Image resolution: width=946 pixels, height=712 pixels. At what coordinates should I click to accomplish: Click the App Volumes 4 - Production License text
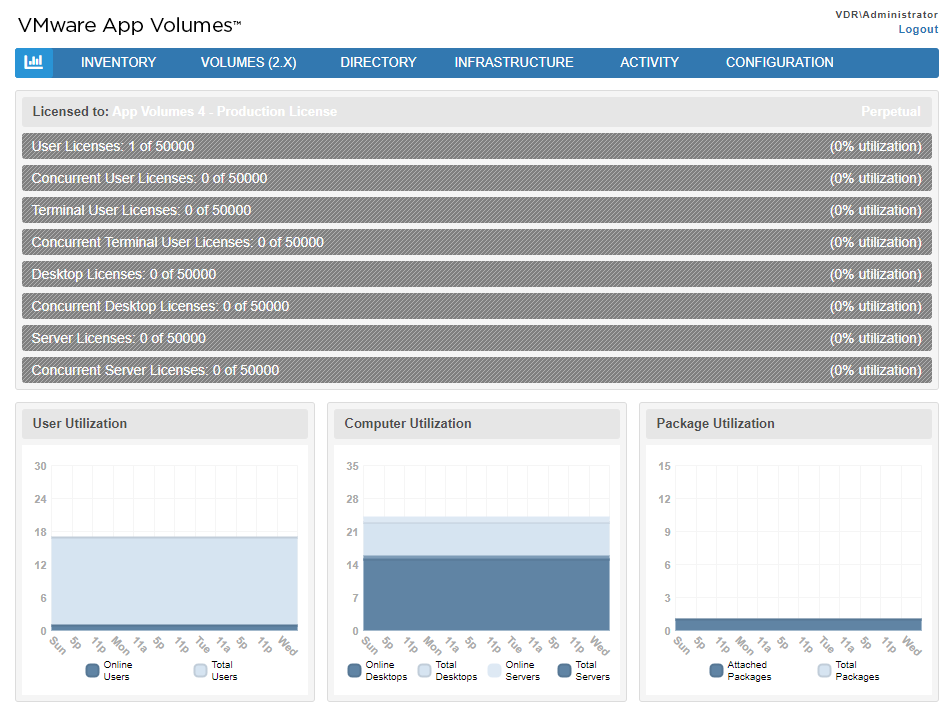(x=224, y=112)
